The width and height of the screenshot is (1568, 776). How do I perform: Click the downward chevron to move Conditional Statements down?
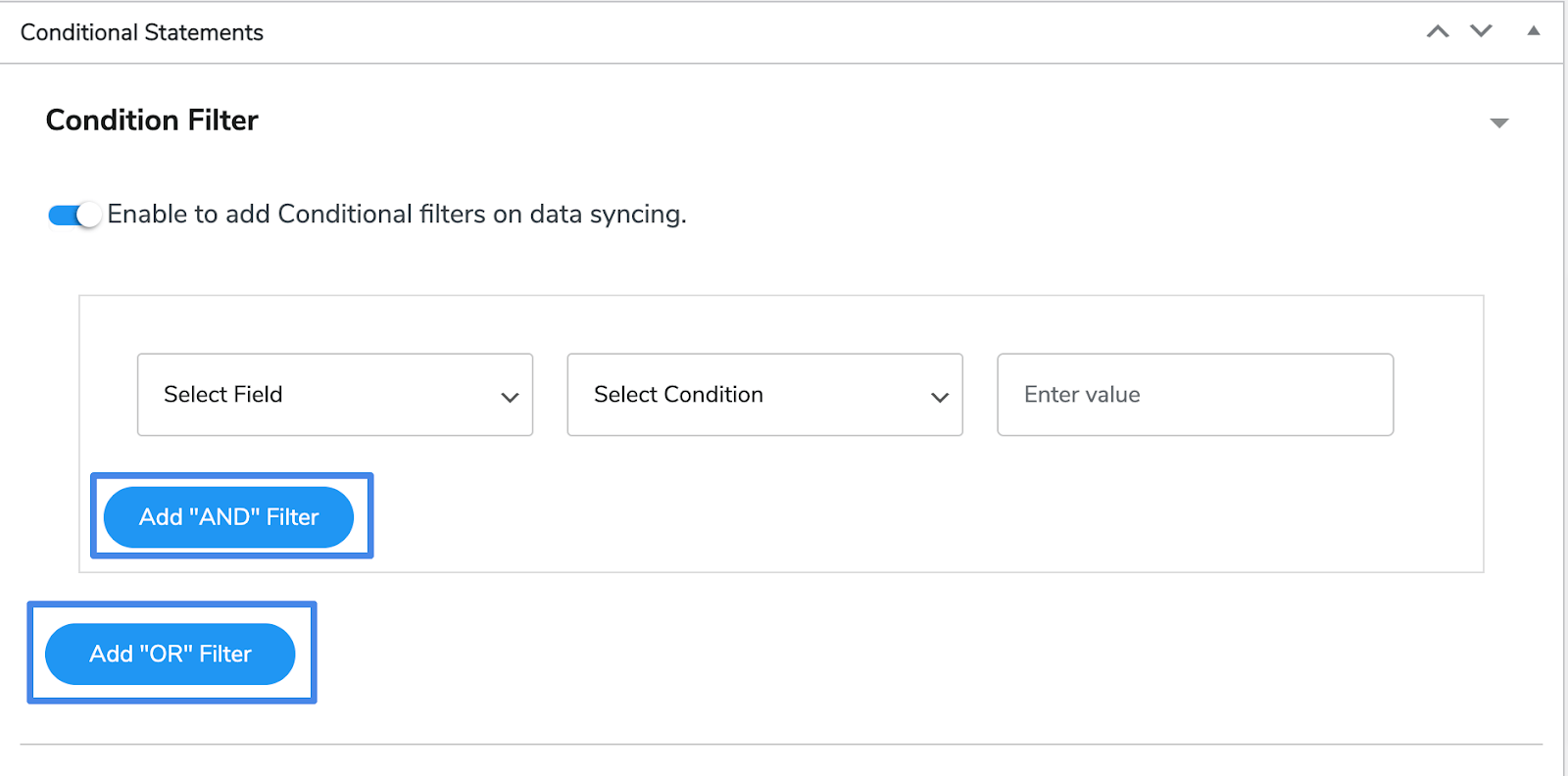[x=1480, y=31]
